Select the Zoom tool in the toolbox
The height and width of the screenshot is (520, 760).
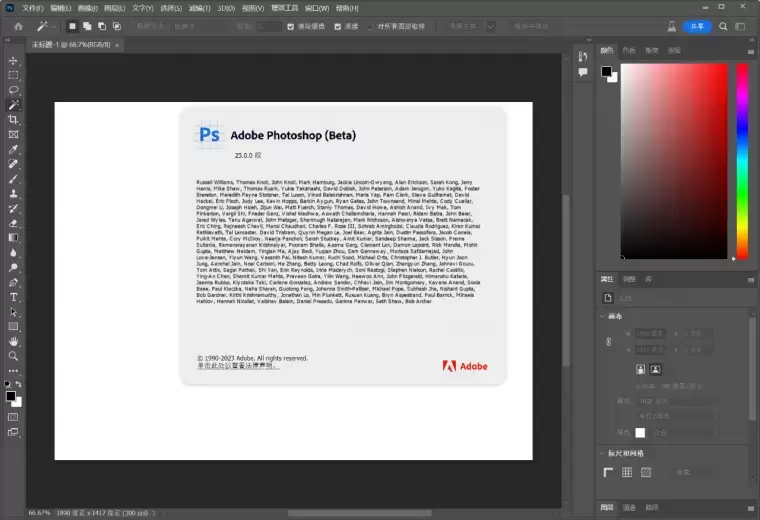(13, 356)
